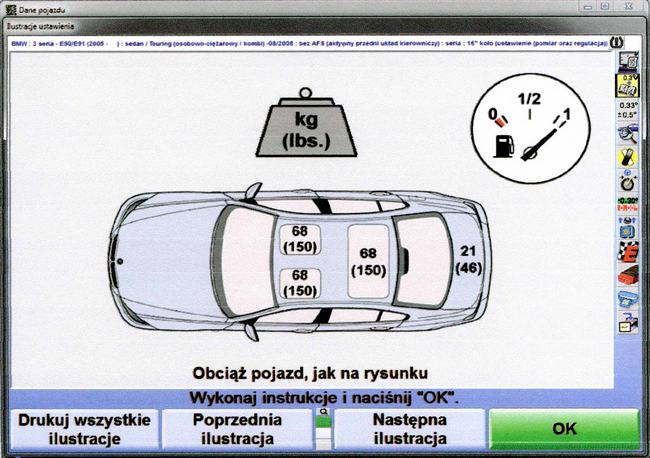
Task: Click the 21 (46) trunk load value
Action: pyautogui.click(x=468, y=259)
